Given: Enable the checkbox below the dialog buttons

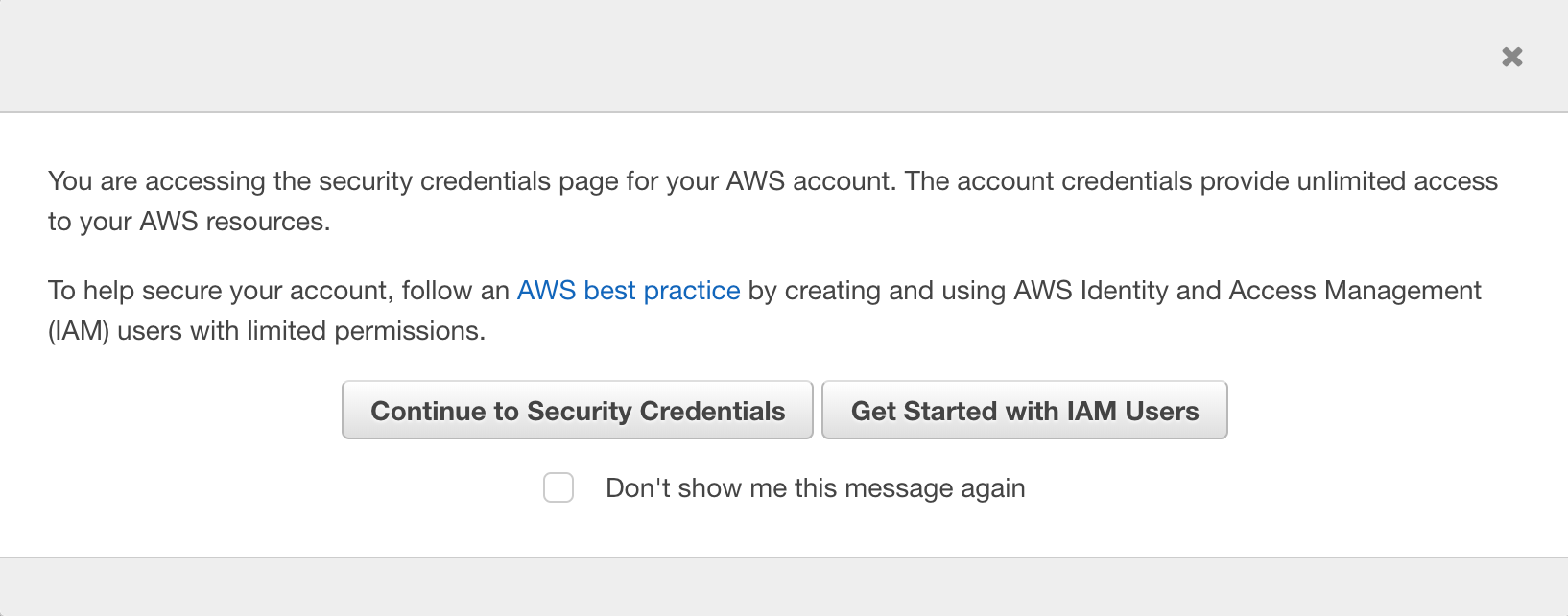Looking at the screenshot, I should tap(558, 487).
